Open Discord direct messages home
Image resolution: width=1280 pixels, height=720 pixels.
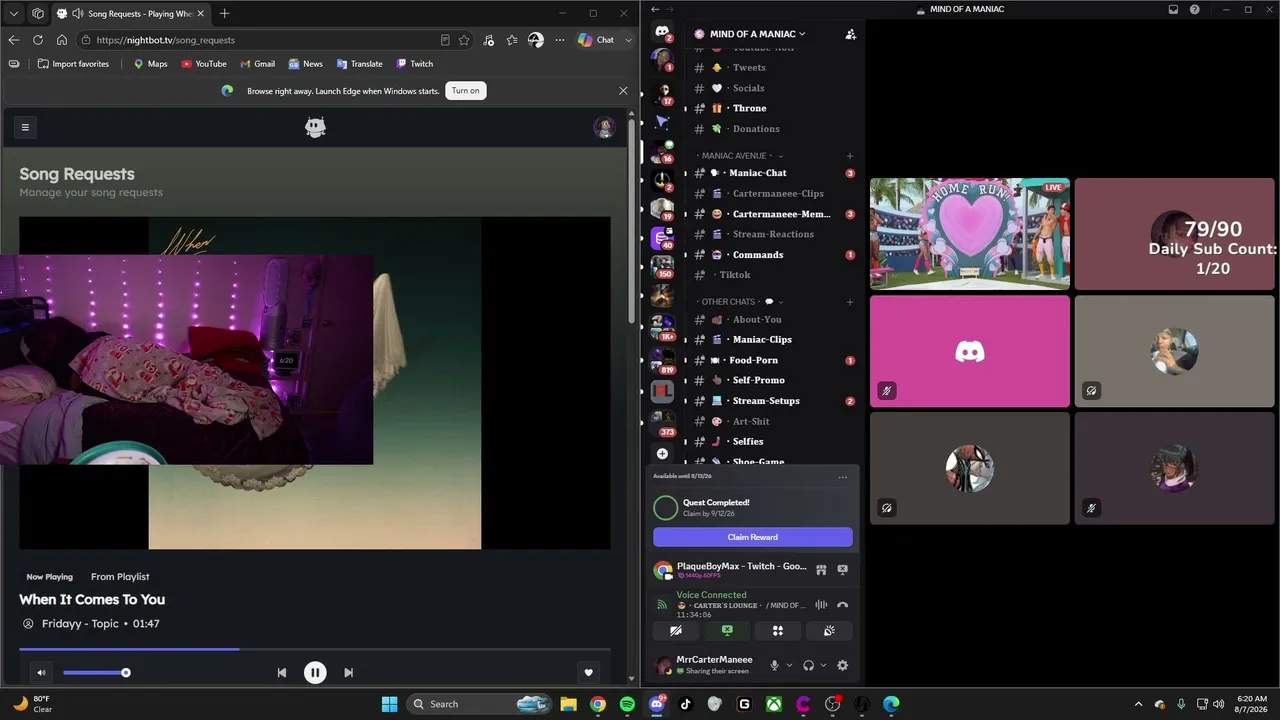pyautogui.click(x=662, y=31)
